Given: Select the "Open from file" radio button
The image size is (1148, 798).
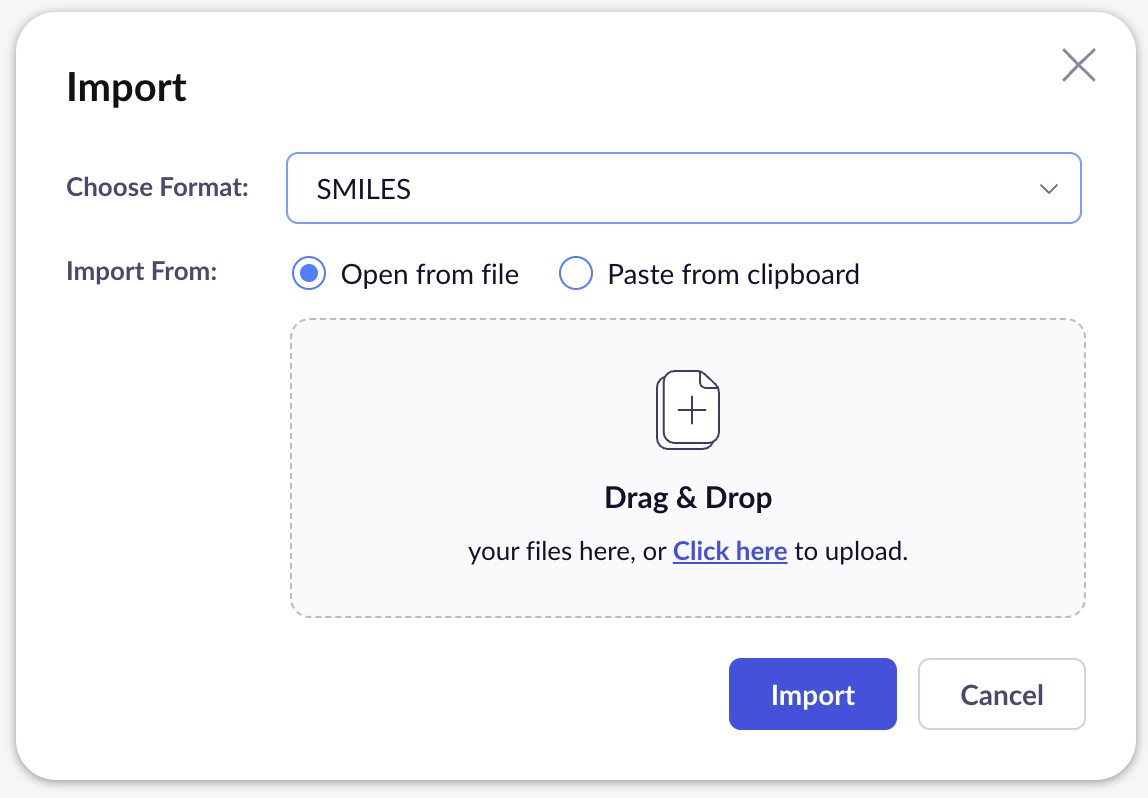Looking at the screenshot, I should click(x=309, y=273).
